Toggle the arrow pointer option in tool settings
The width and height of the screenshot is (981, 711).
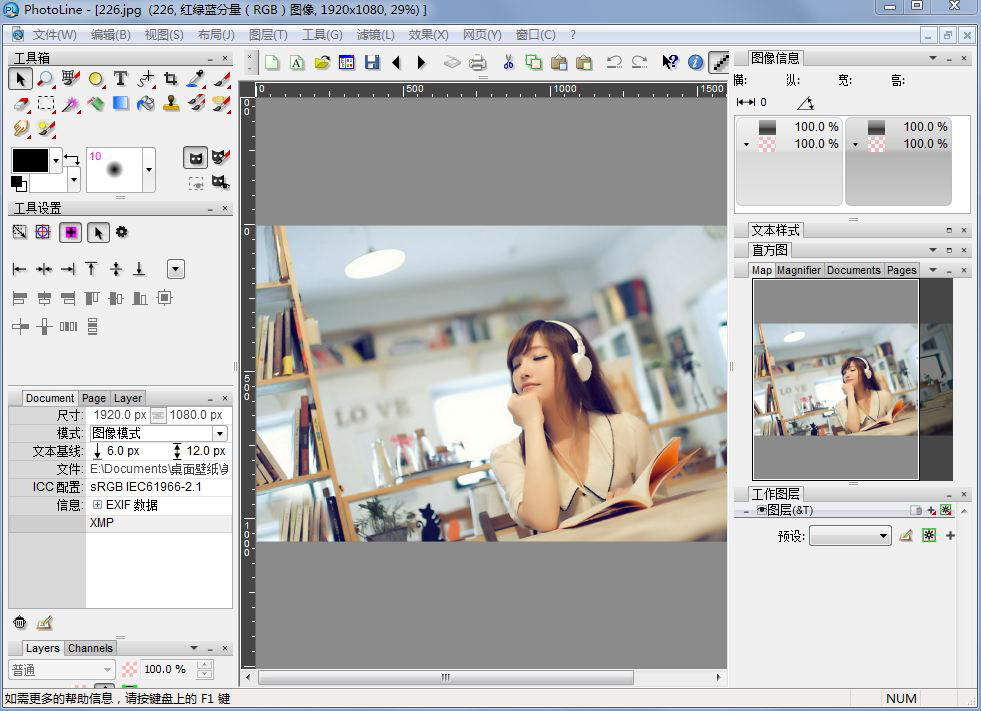tap(98, 232)
